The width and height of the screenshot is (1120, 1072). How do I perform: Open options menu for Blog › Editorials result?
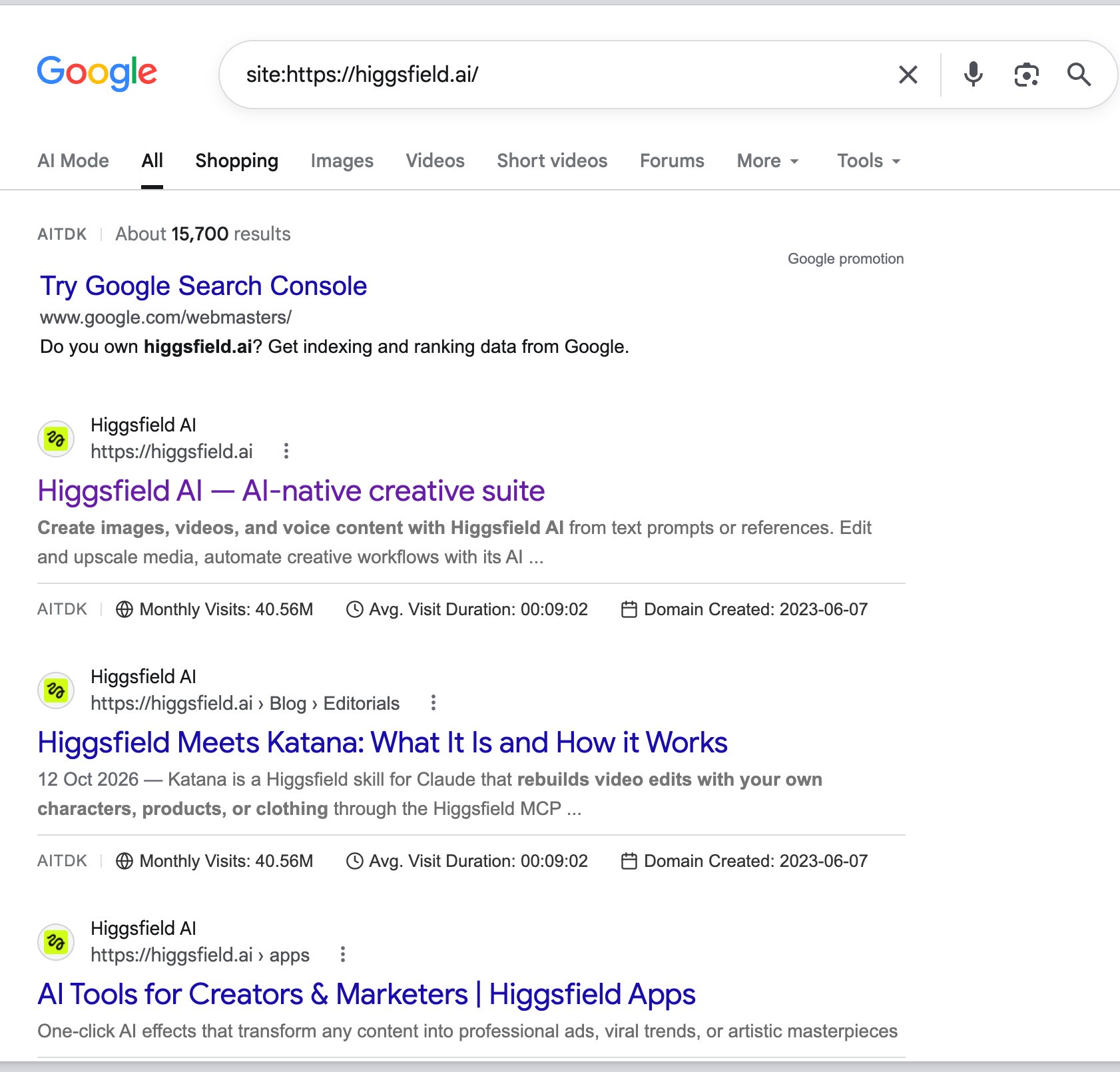433,703
